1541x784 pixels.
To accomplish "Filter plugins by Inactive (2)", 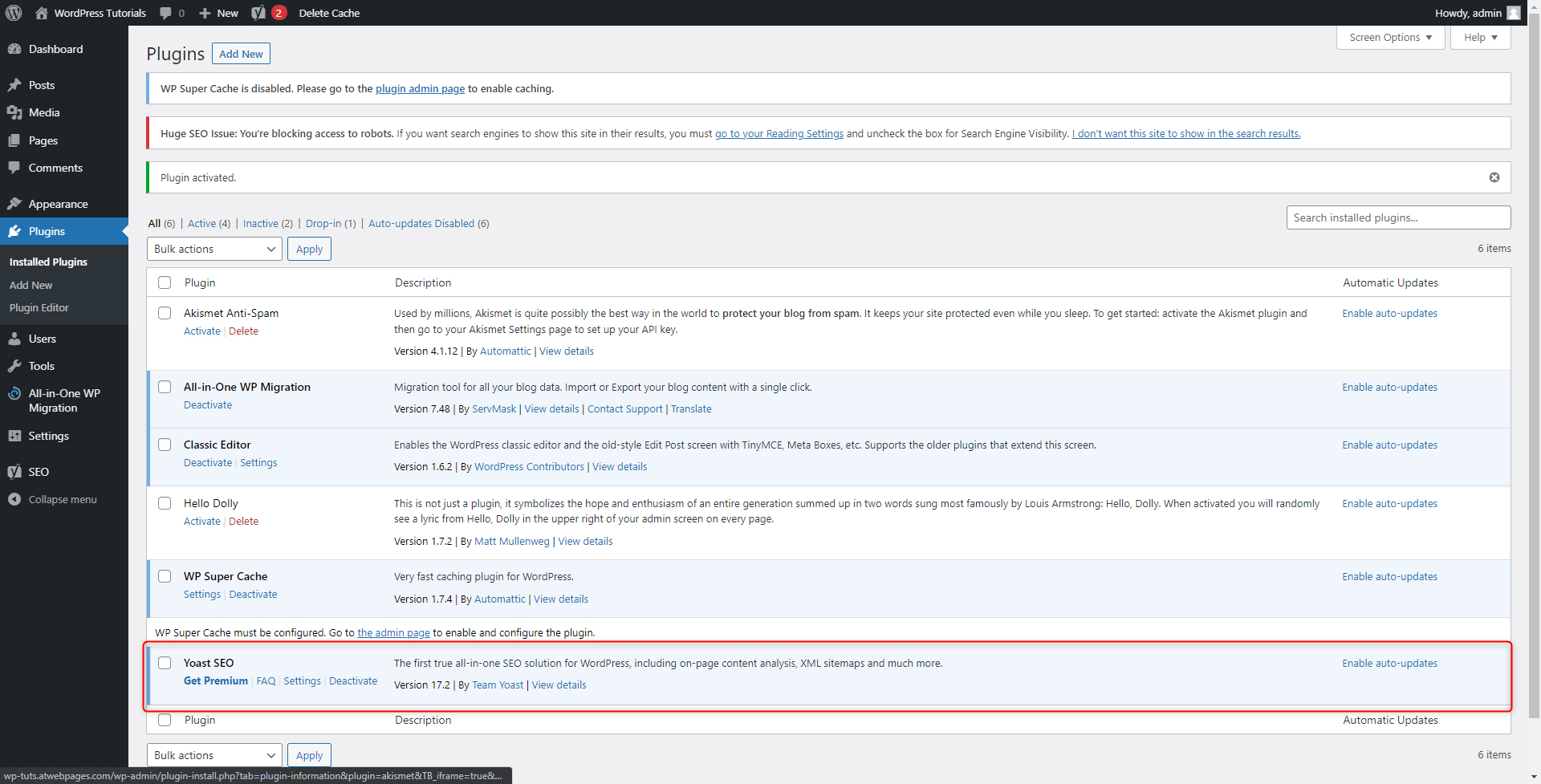I will click(x=268, y=223).
